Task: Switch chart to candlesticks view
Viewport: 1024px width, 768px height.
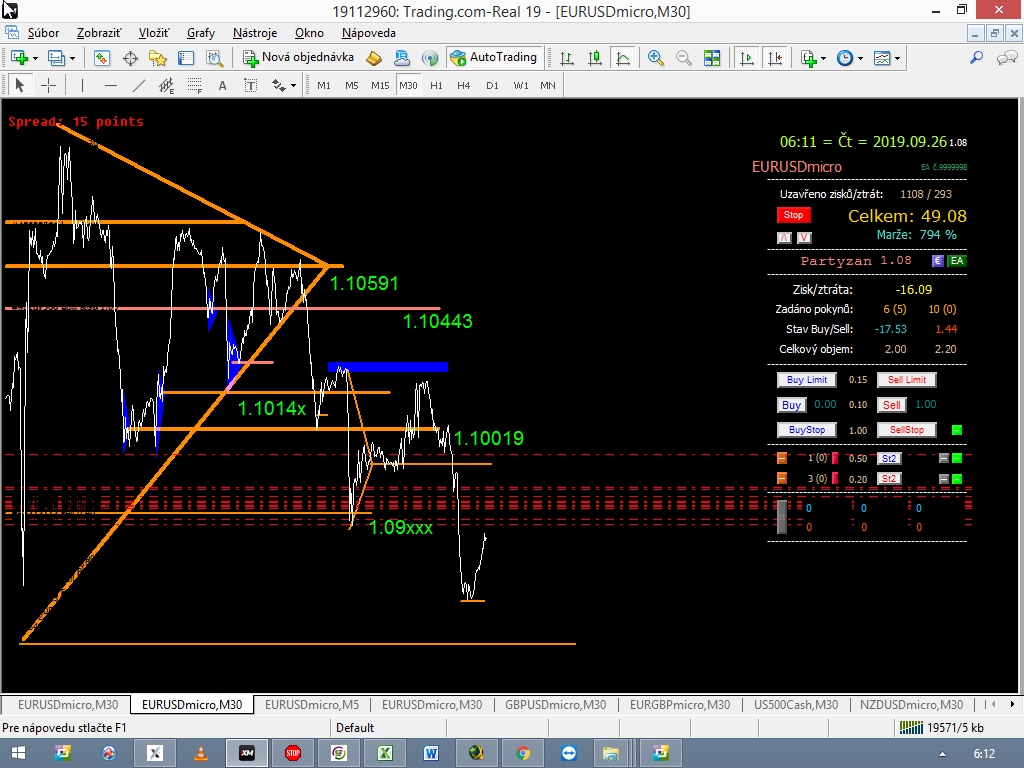Action: pyautogui.click(x=595, y=58)
